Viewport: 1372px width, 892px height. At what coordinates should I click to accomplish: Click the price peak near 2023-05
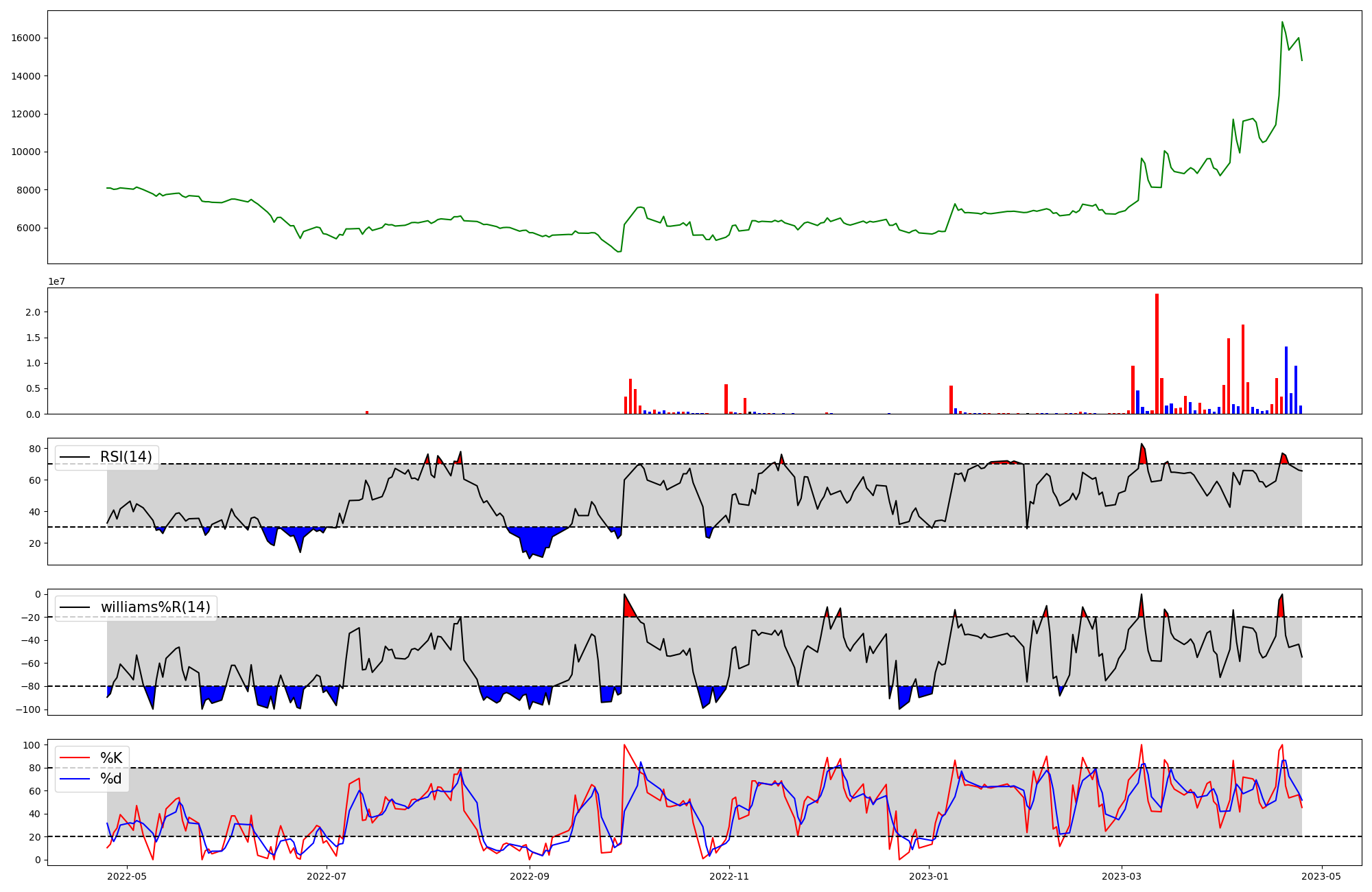click(1282, 22)
